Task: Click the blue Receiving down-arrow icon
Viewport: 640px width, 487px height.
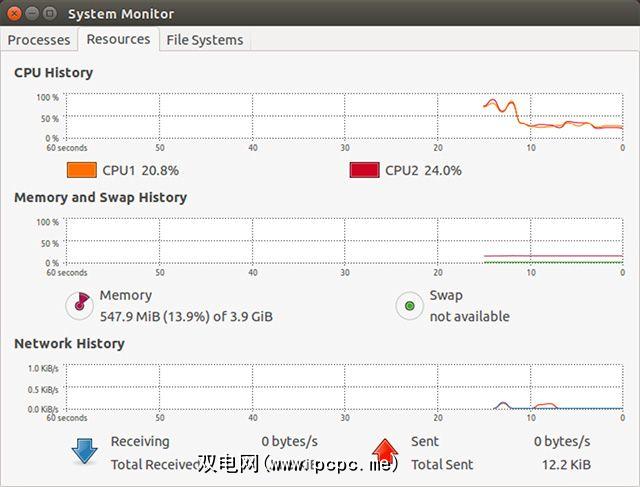Action: 83,452
